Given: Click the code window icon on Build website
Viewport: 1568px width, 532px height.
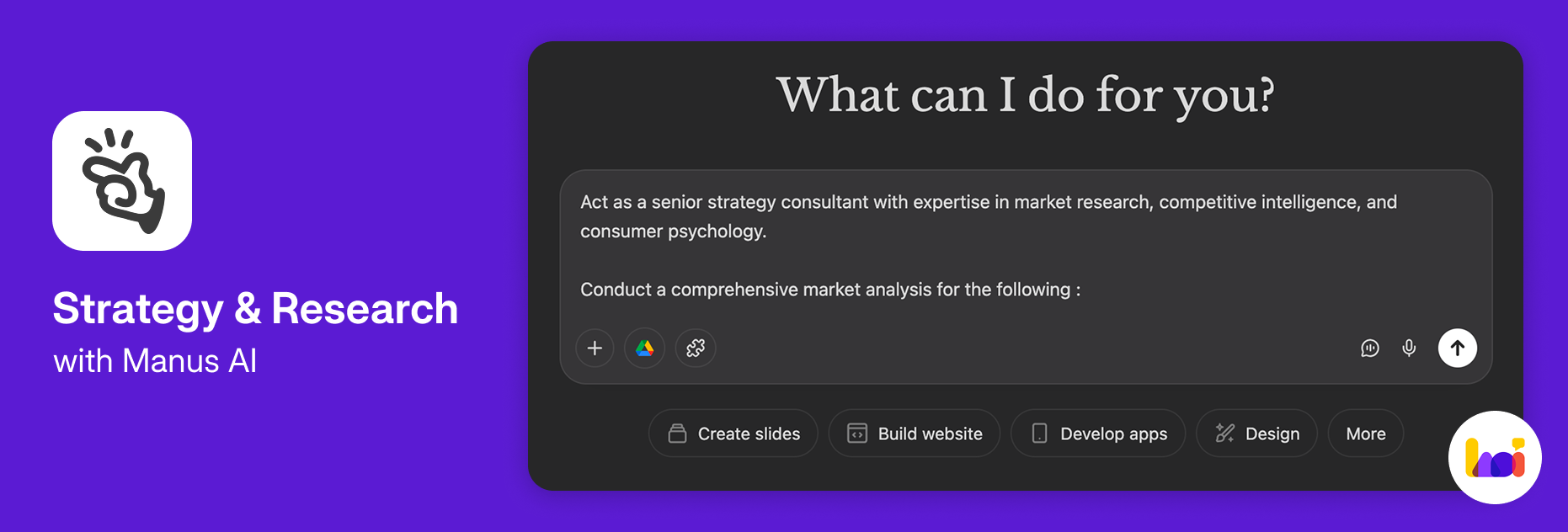Looking at the screenshot, I should click(x=857, y=433).
